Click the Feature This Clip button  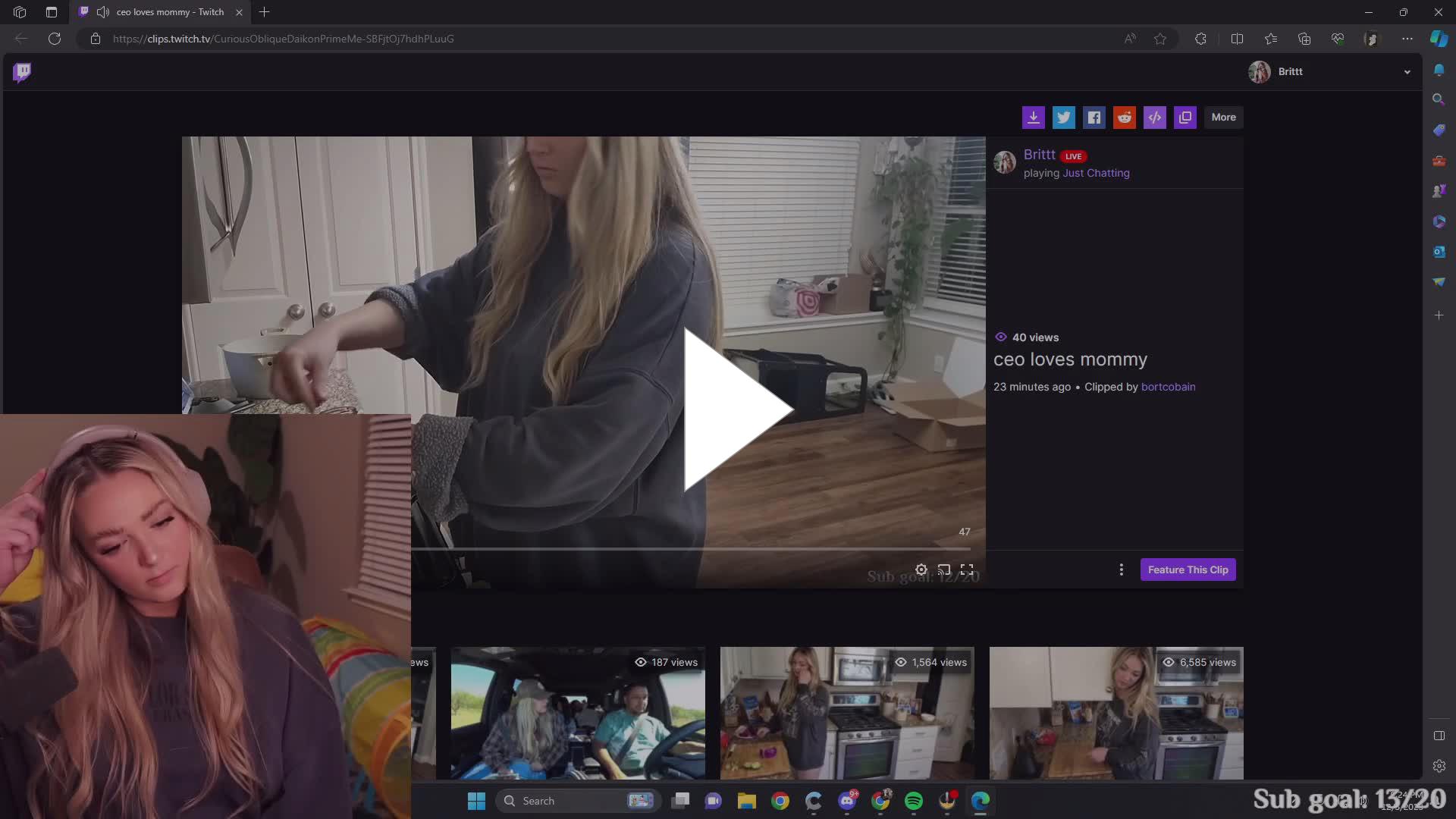[x=1188, y=569]
